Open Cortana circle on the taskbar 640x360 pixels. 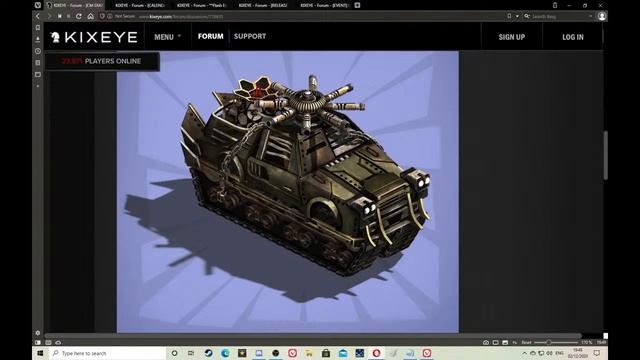coord(174,353)
